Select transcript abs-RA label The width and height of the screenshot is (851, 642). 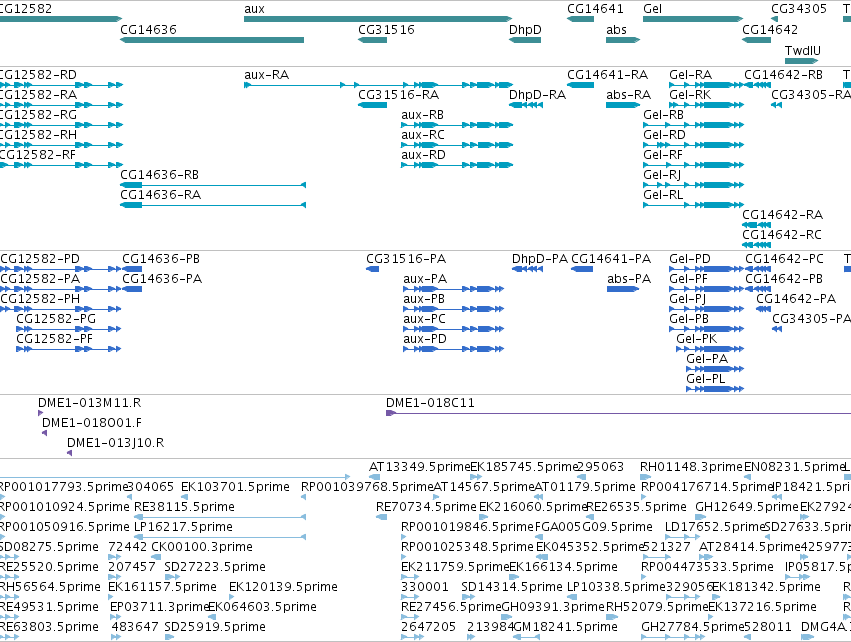[628, 94]
